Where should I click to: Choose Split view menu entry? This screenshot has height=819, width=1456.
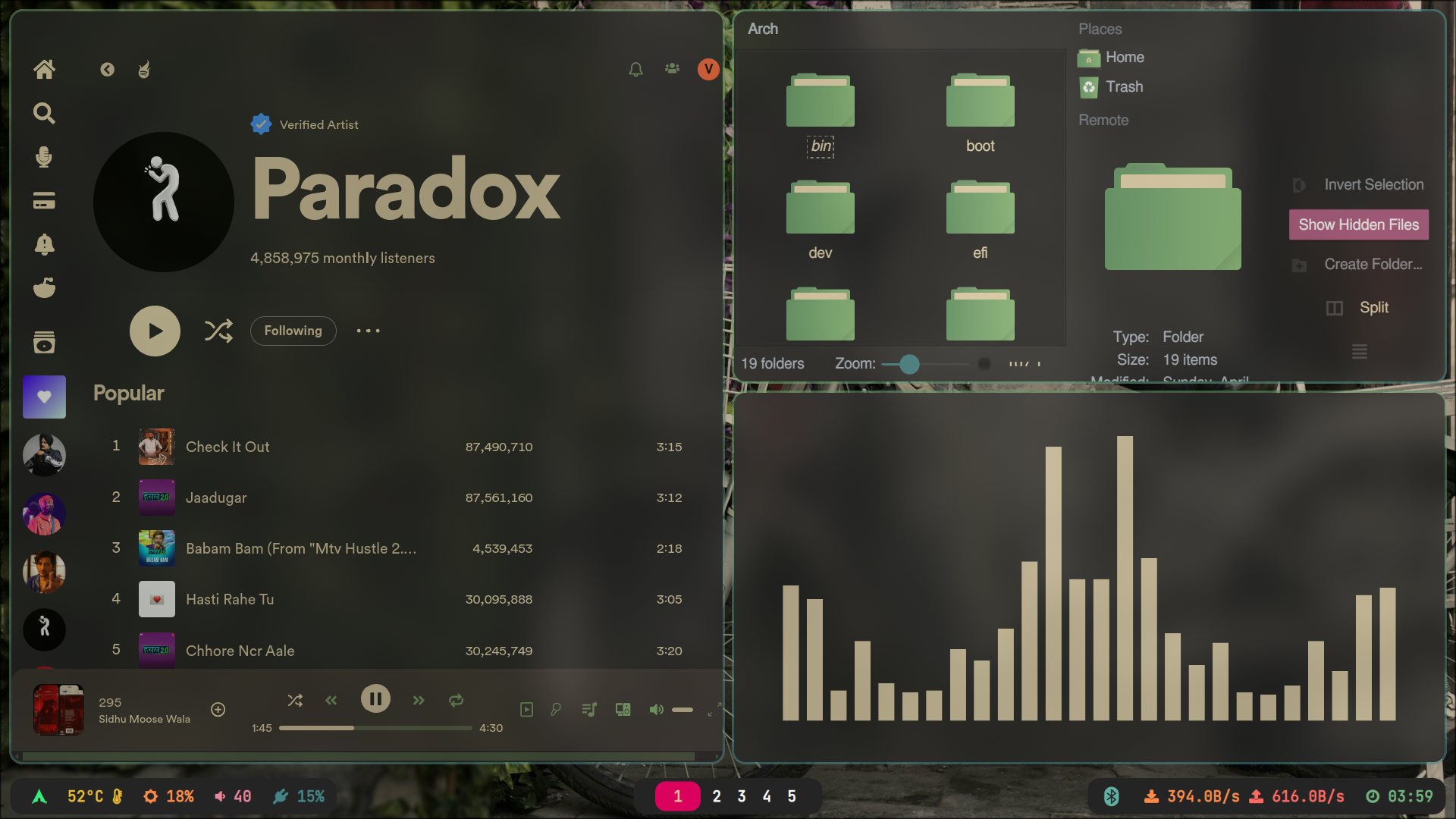coord(1358,307)
